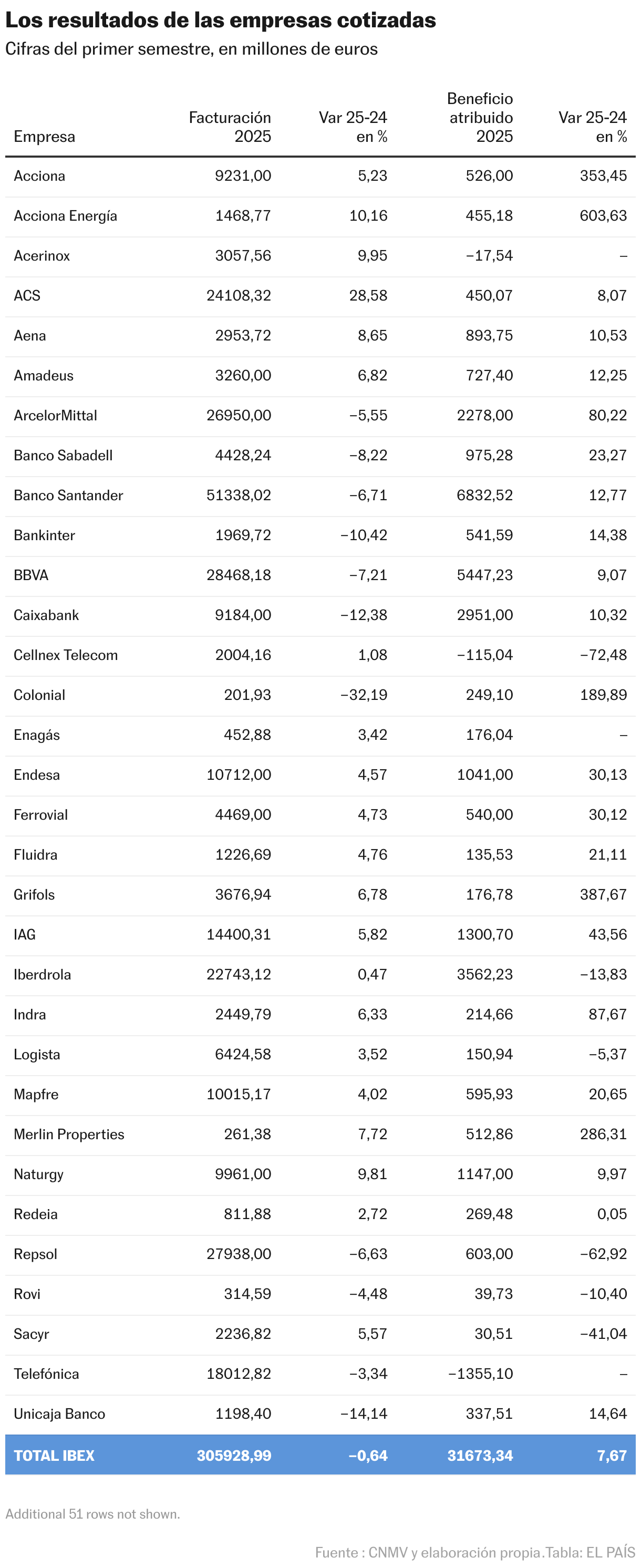Viewport: 641px width, 1568px height.
Task: Select the Acciona Energía row name
Action: click(x=65, y=216)
